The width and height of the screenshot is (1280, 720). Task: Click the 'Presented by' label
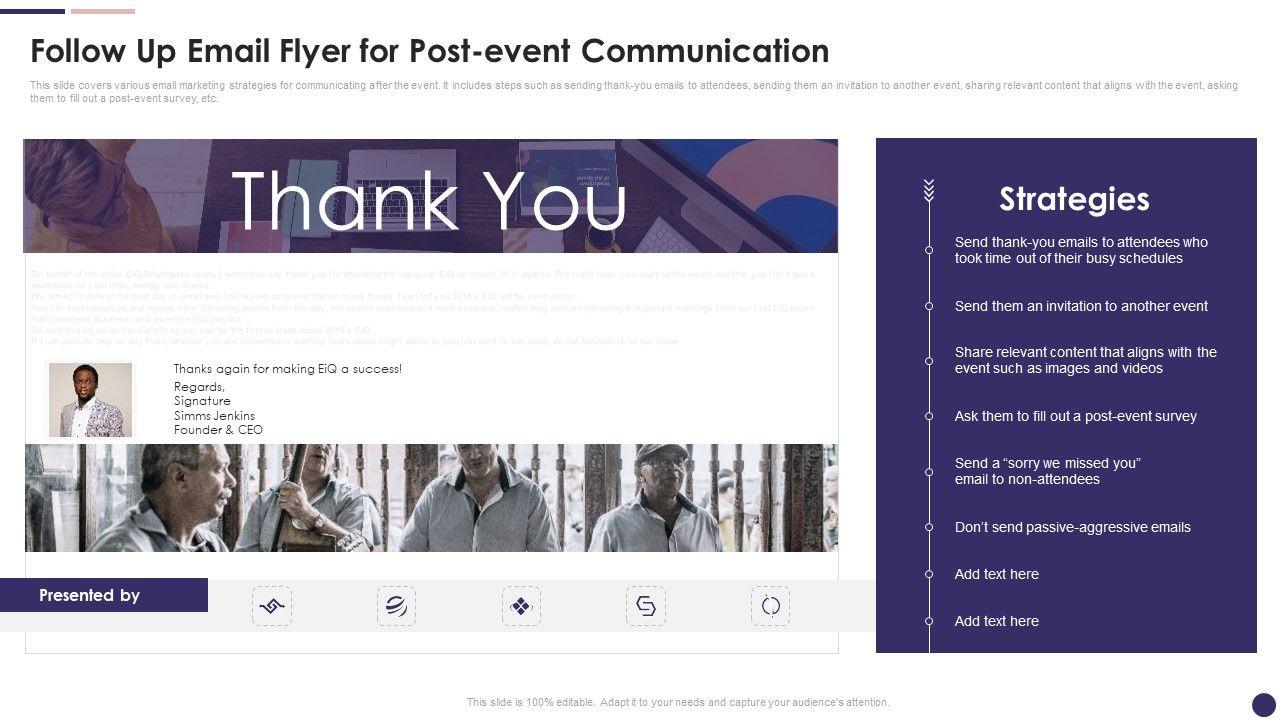(x=90, y=595)
